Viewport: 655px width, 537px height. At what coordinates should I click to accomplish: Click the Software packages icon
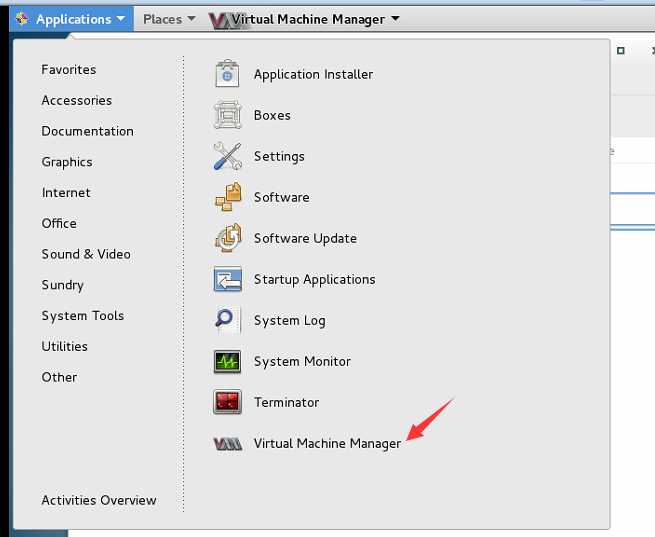228,197
